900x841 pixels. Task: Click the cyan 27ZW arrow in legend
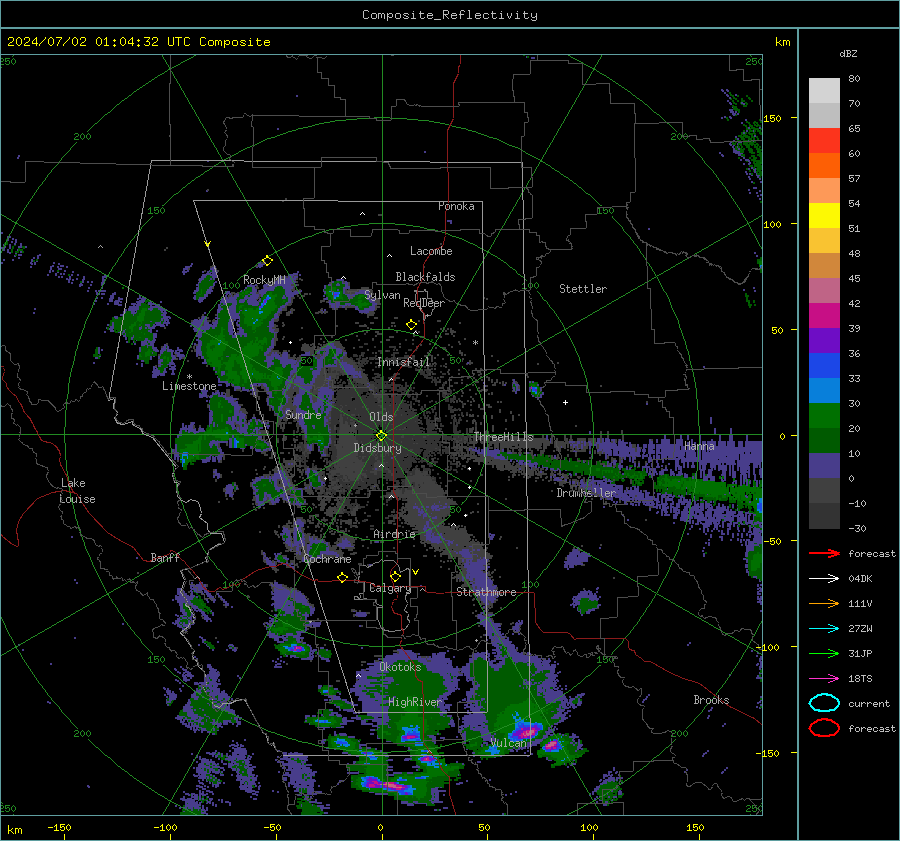tap(824, 629)
